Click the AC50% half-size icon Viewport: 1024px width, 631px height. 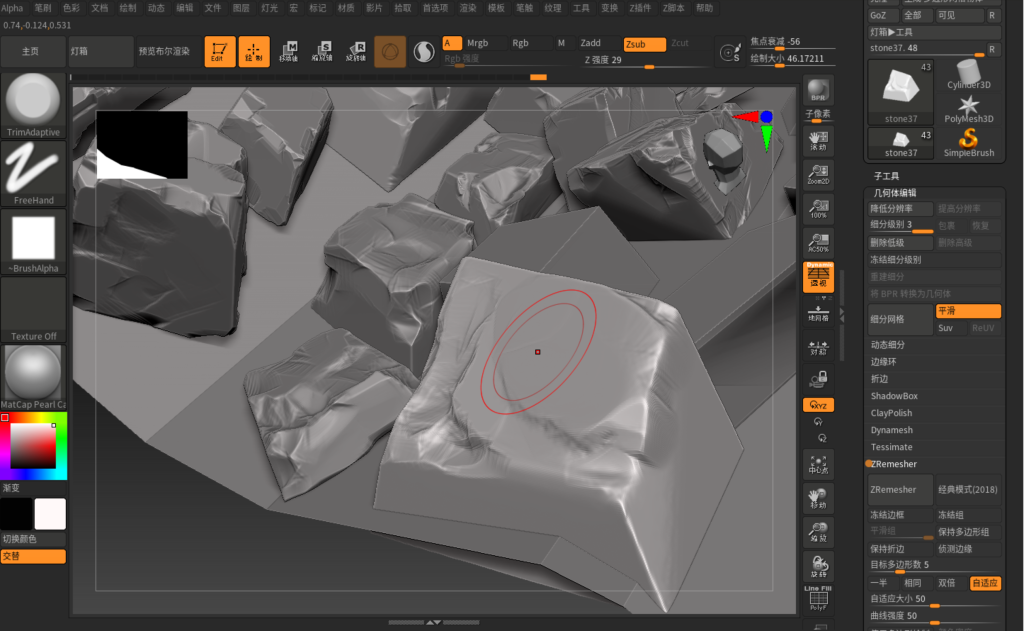coord(818,242)
